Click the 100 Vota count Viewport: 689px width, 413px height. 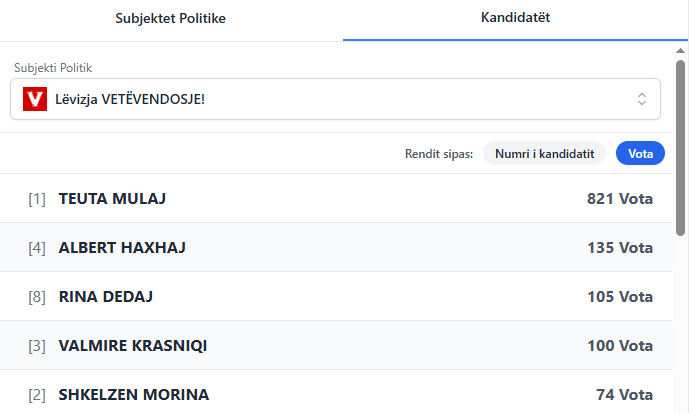(x=619, y=346)
